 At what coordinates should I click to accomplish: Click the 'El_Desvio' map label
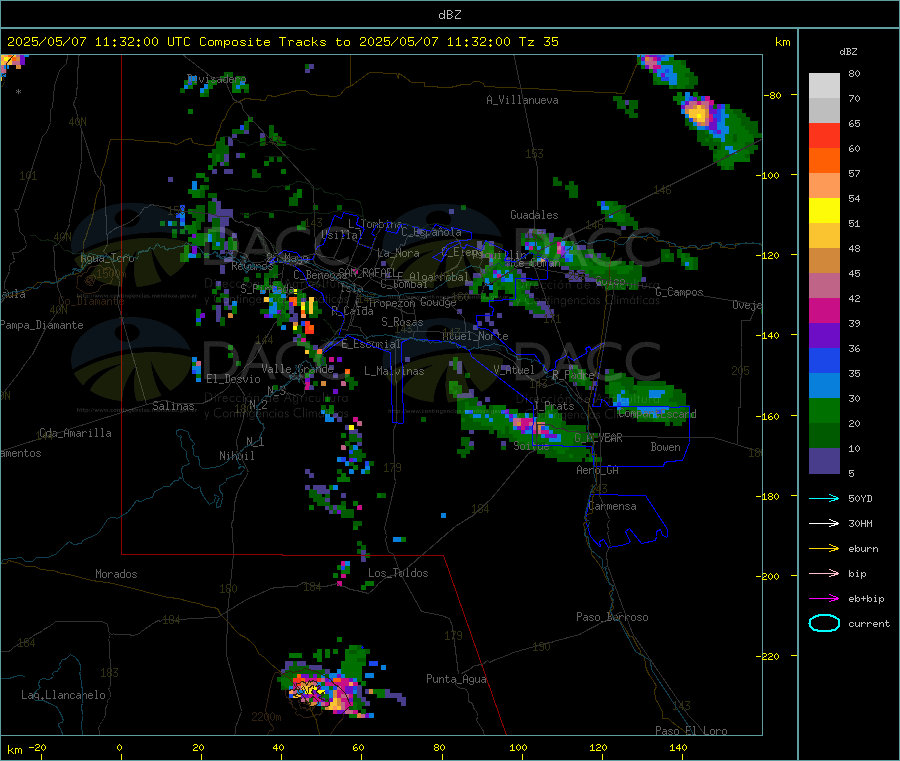pos(233,379)
